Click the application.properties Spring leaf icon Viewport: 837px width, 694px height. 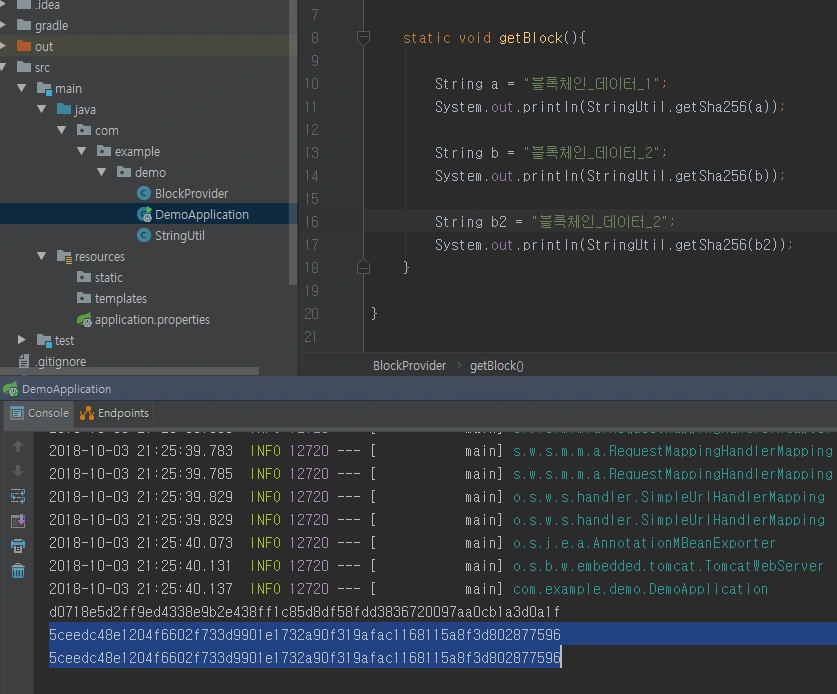click(x=84, y=320)
